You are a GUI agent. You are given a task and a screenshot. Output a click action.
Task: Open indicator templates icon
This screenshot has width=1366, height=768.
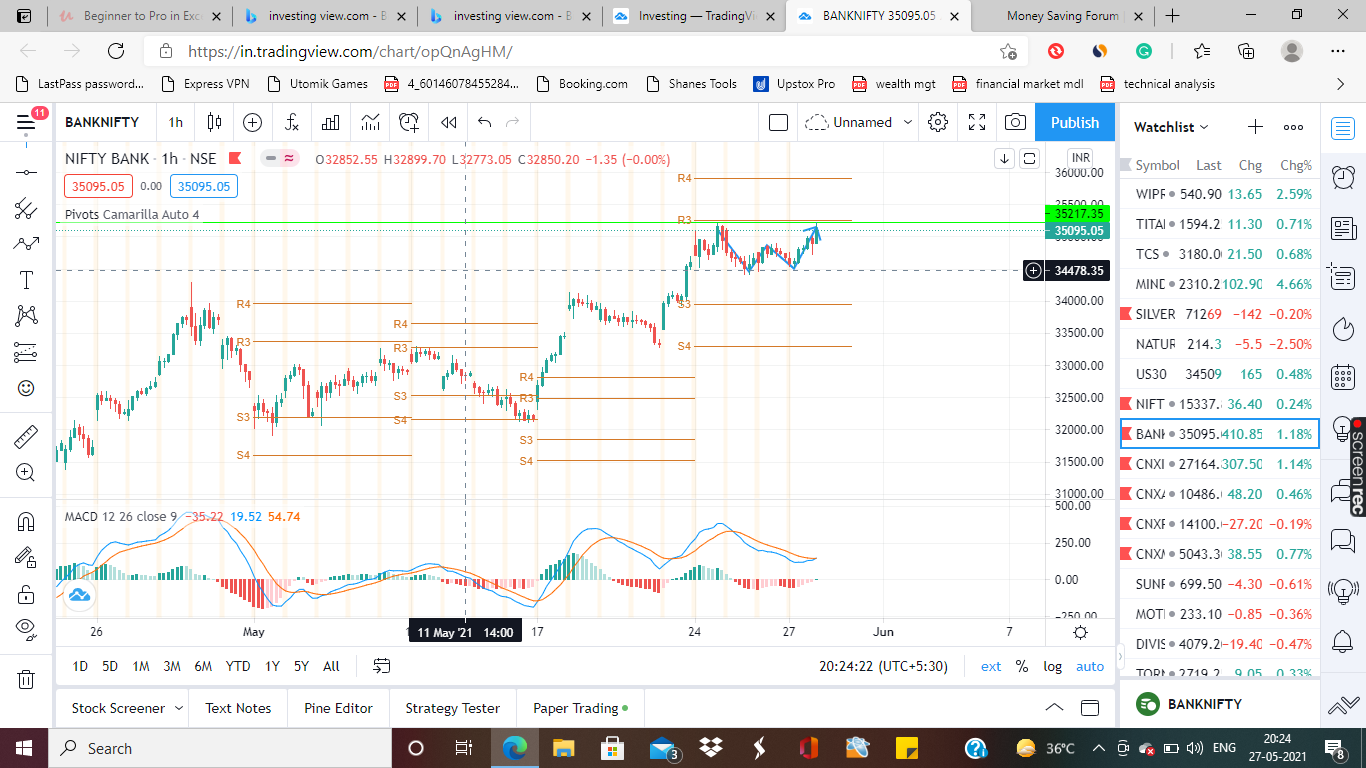point(370,122)
